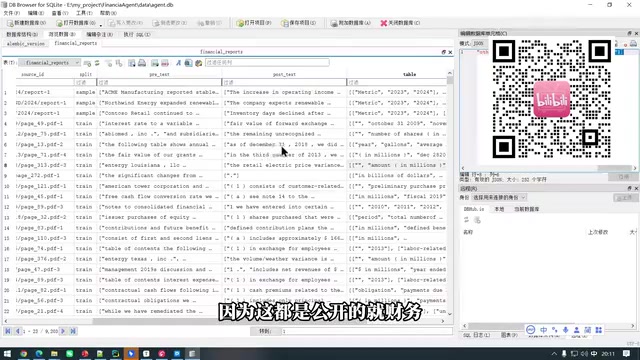Switch to the Database Structure (数据库结构) tab

[x=22, y=34]
